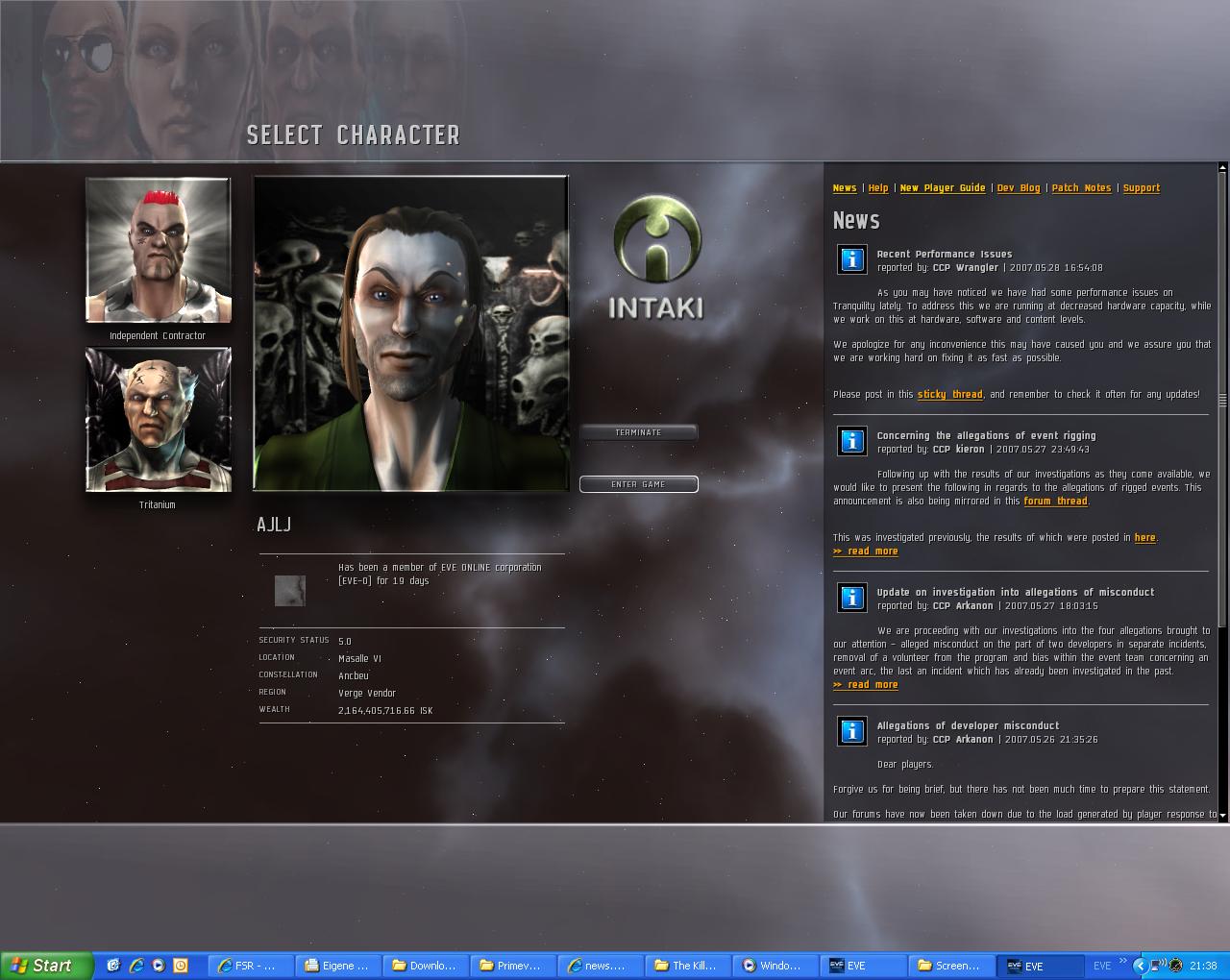The image size is (1230, 980).
Task: Click the constellation value Ancbeu
Action: (x=354, y=676)
